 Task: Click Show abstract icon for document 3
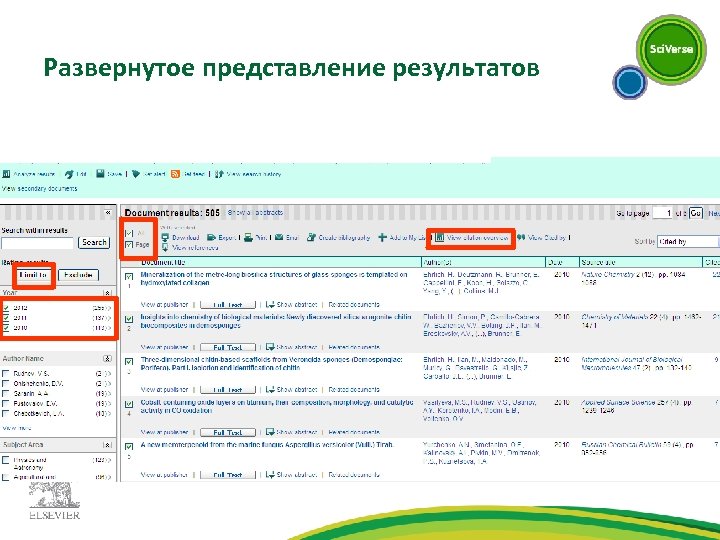coord(270,389)
